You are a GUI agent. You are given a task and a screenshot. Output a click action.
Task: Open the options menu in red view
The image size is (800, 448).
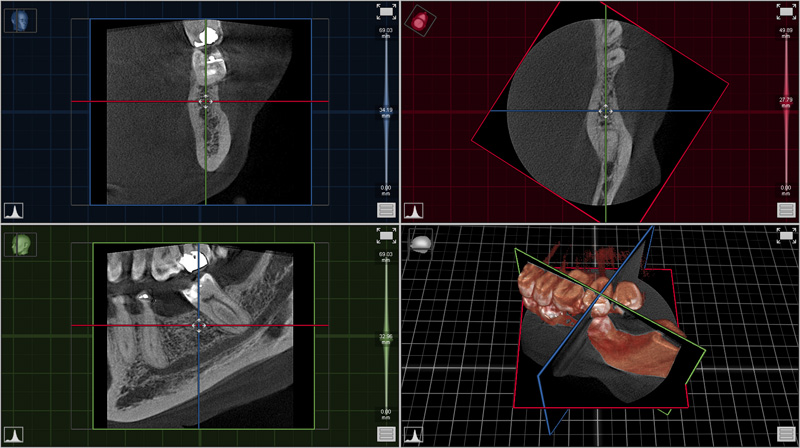[786, 210]
